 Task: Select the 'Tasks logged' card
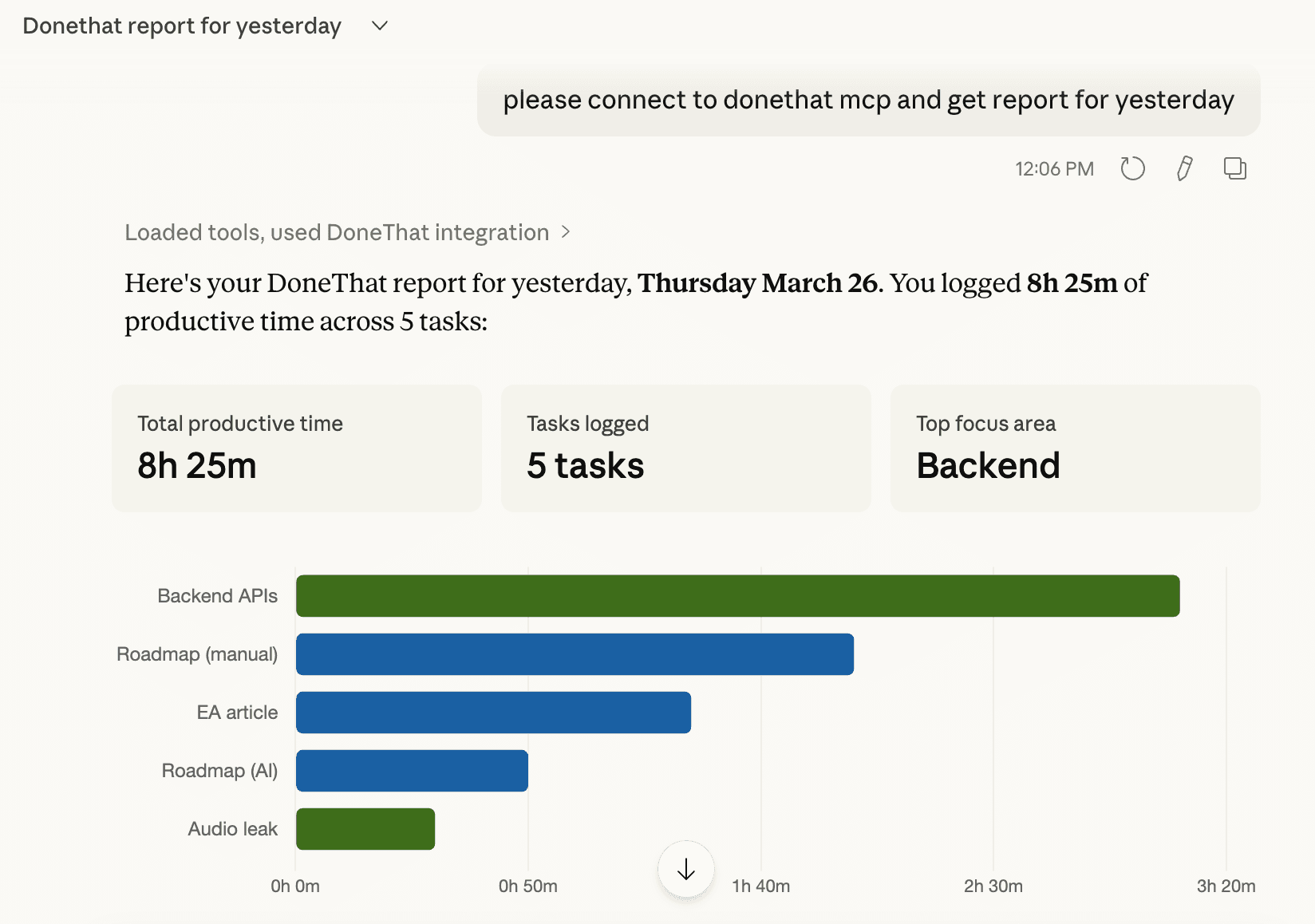[x=685, y=448]
